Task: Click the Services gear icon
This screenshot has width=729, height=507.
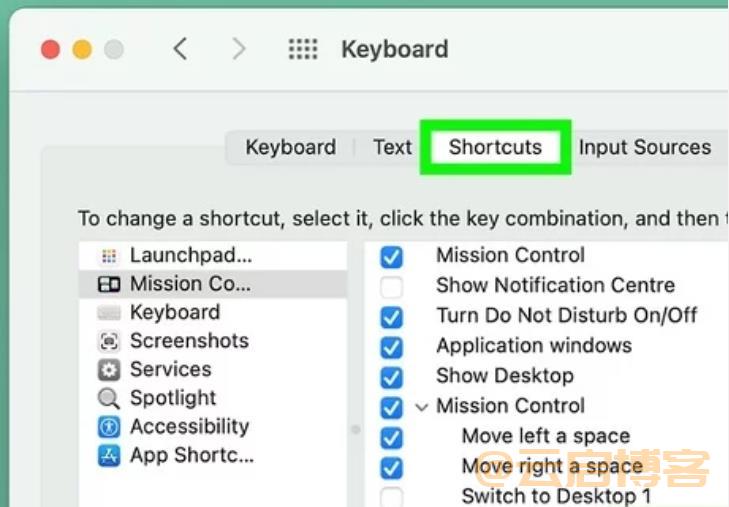Action: [109, 370]
